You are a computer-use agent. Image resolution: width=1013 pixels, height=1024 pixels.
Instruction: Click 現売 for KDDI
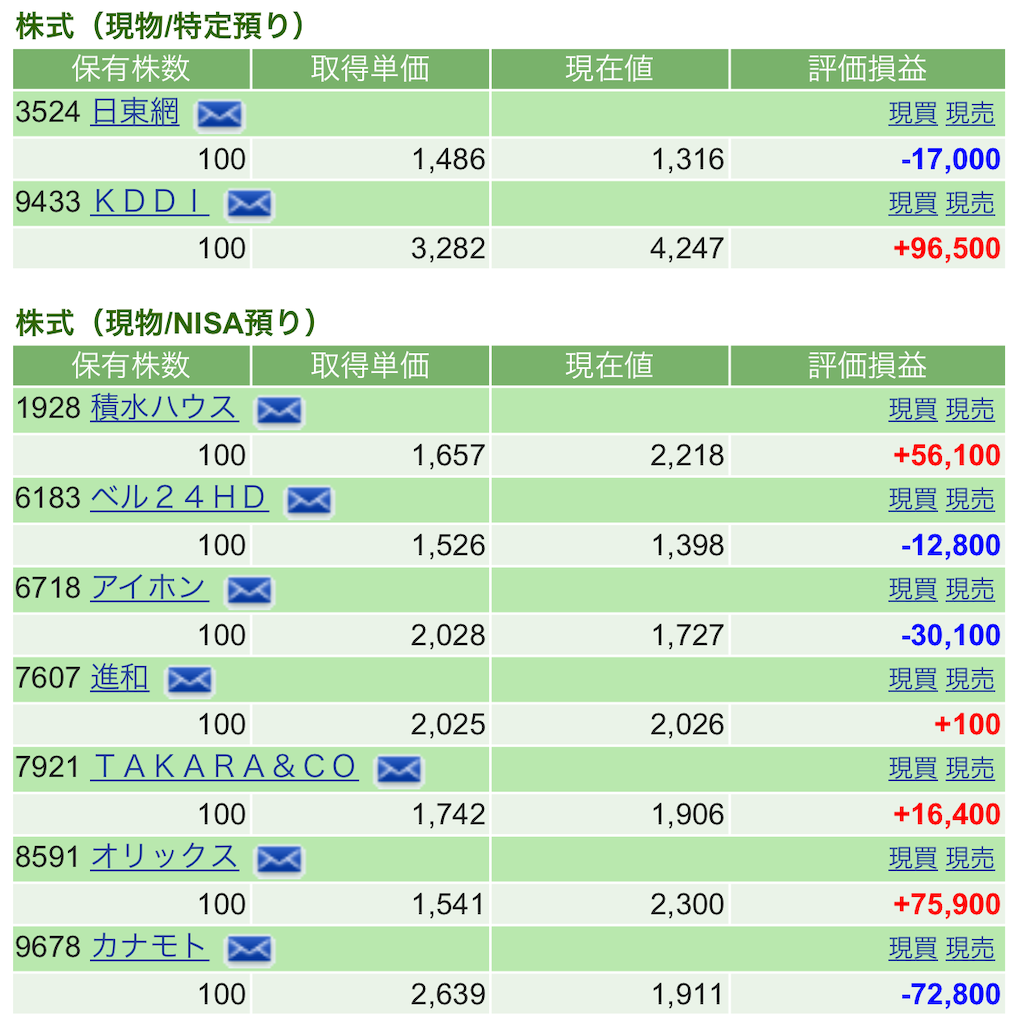point(971,204)
